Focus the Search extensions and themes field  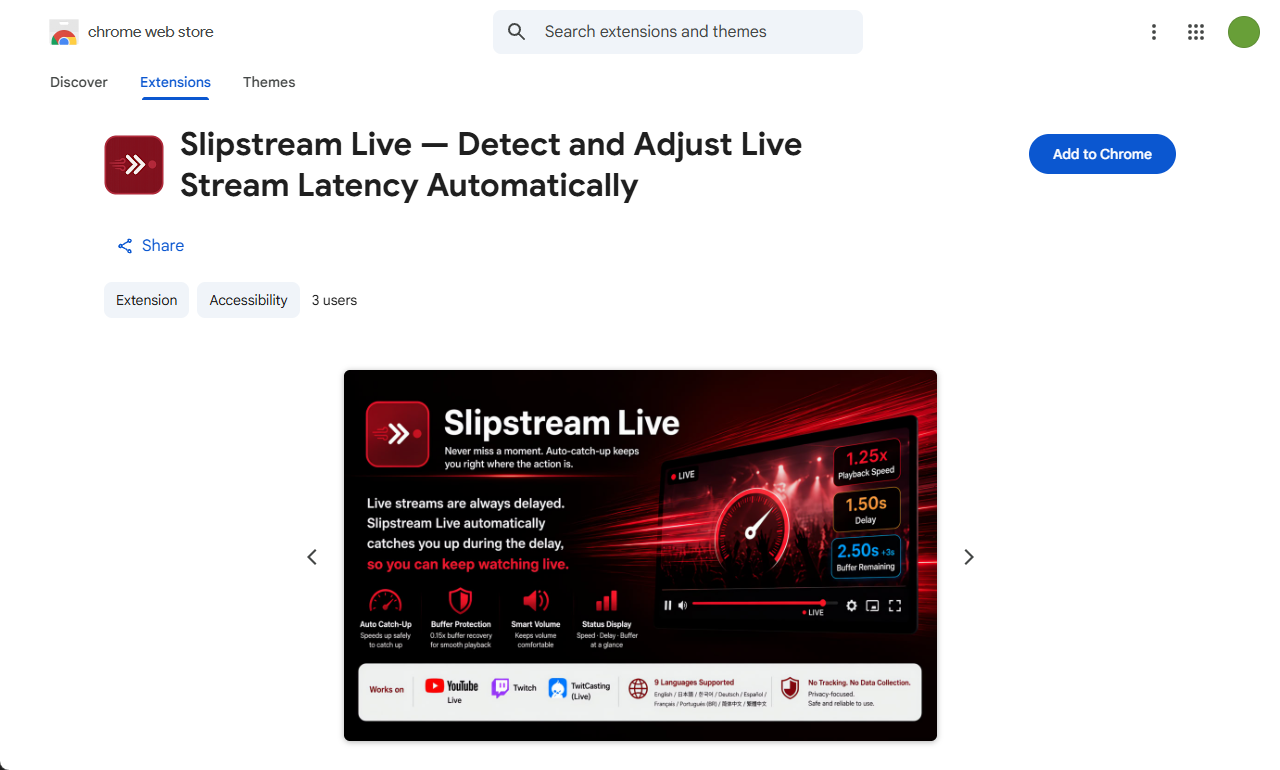click(x=678, y=32)
